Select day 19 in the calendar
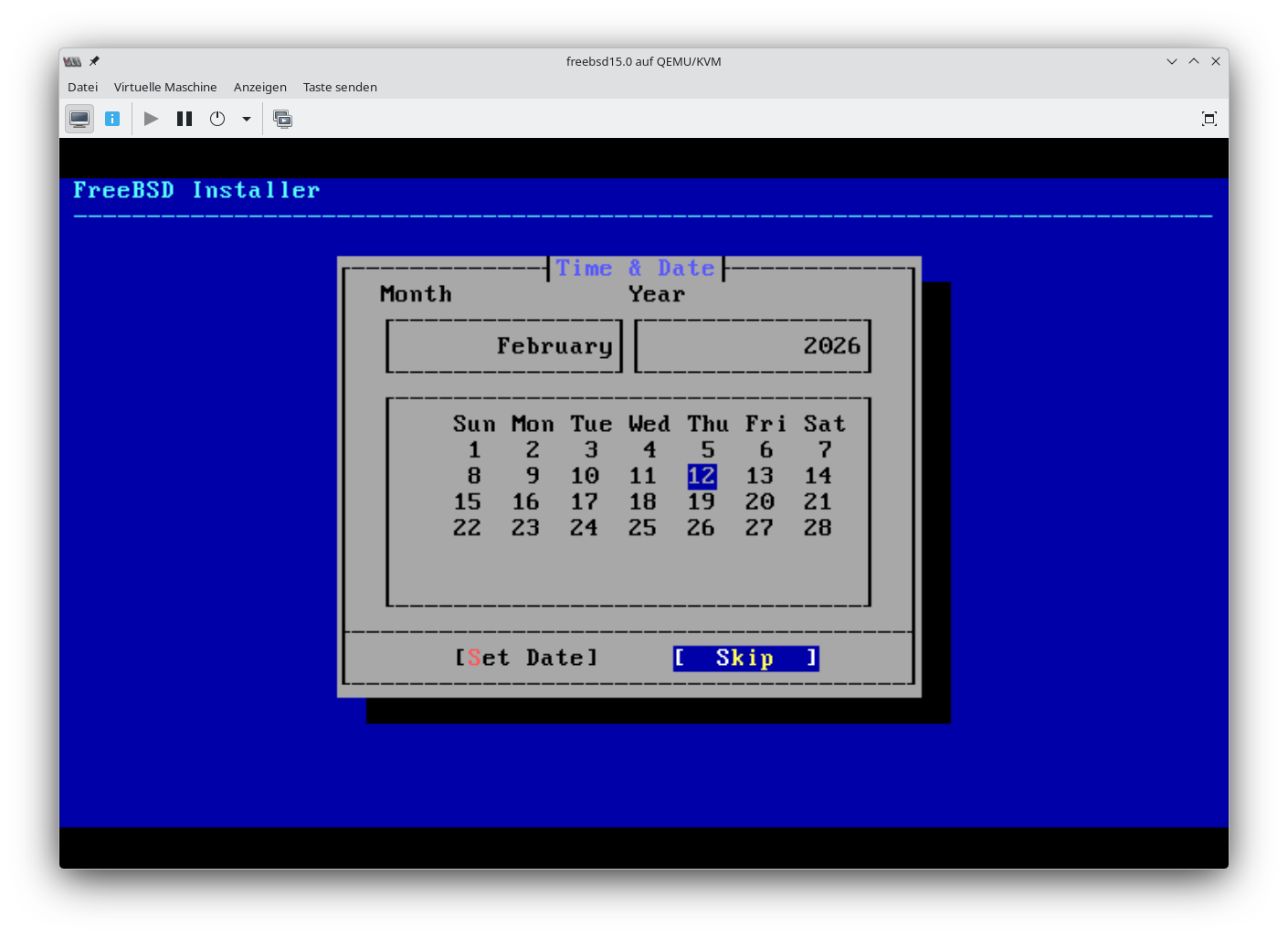This screenshot has height=939, width=1288. (702, 501)
